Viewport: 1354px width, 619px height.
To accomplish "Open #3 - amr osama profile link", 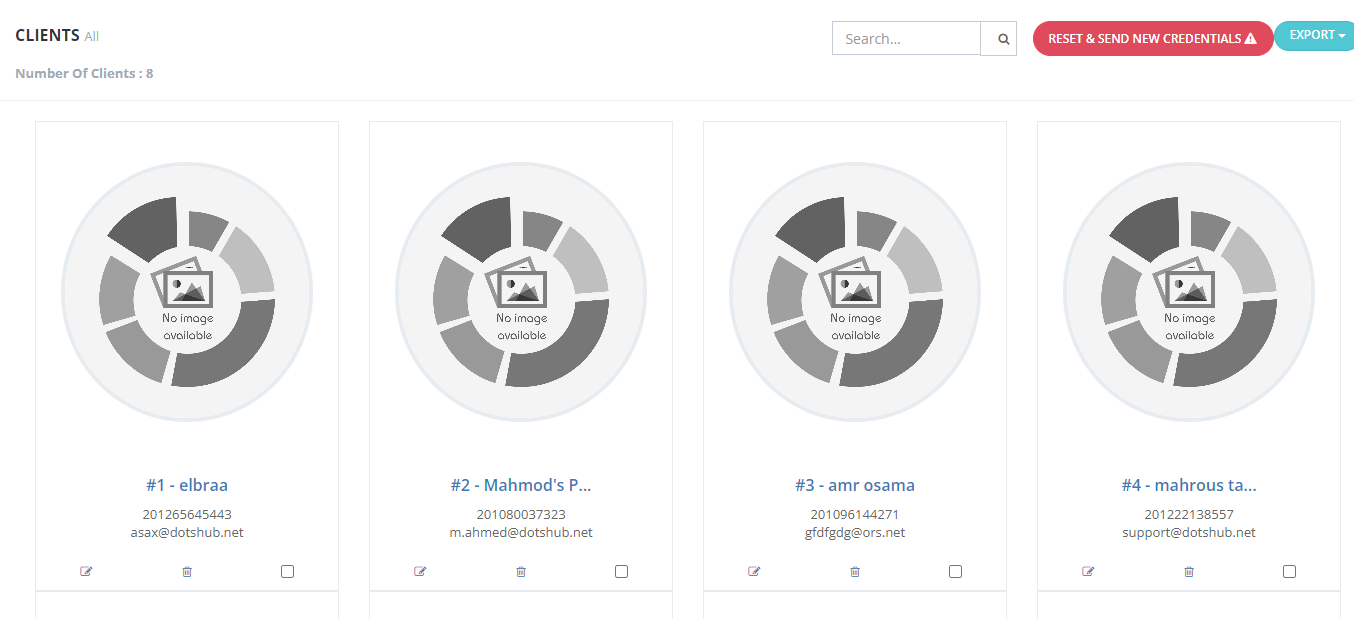I will click(x=855, y=485).
